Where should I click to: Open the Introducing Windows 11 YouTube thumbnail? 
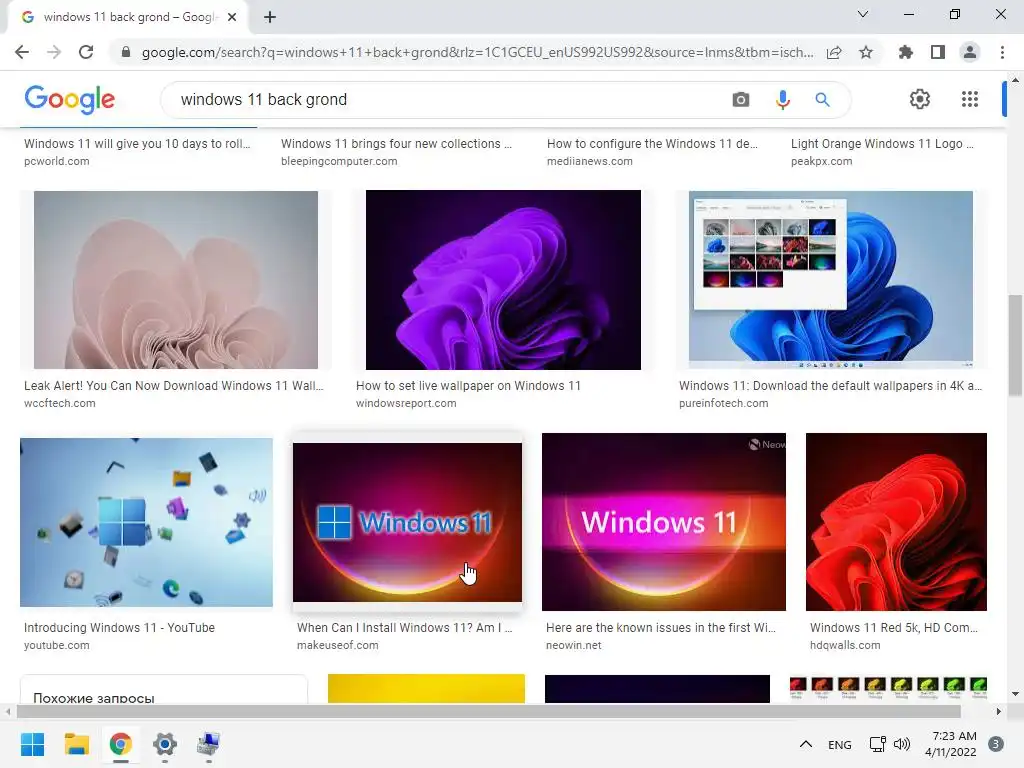tap(146, 522)
